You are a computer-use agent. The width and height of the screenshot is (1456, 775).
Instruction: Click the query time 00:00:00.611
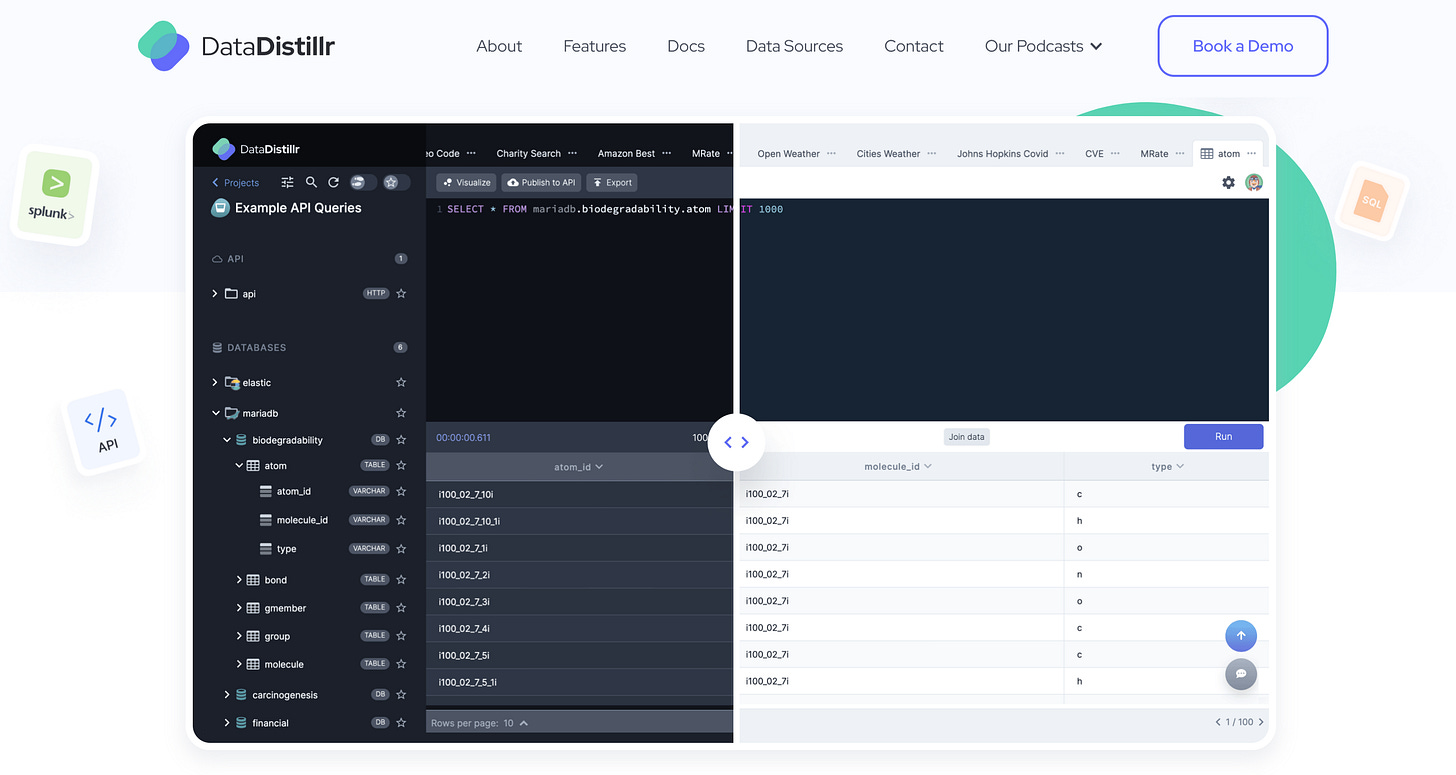click(463, 438)
